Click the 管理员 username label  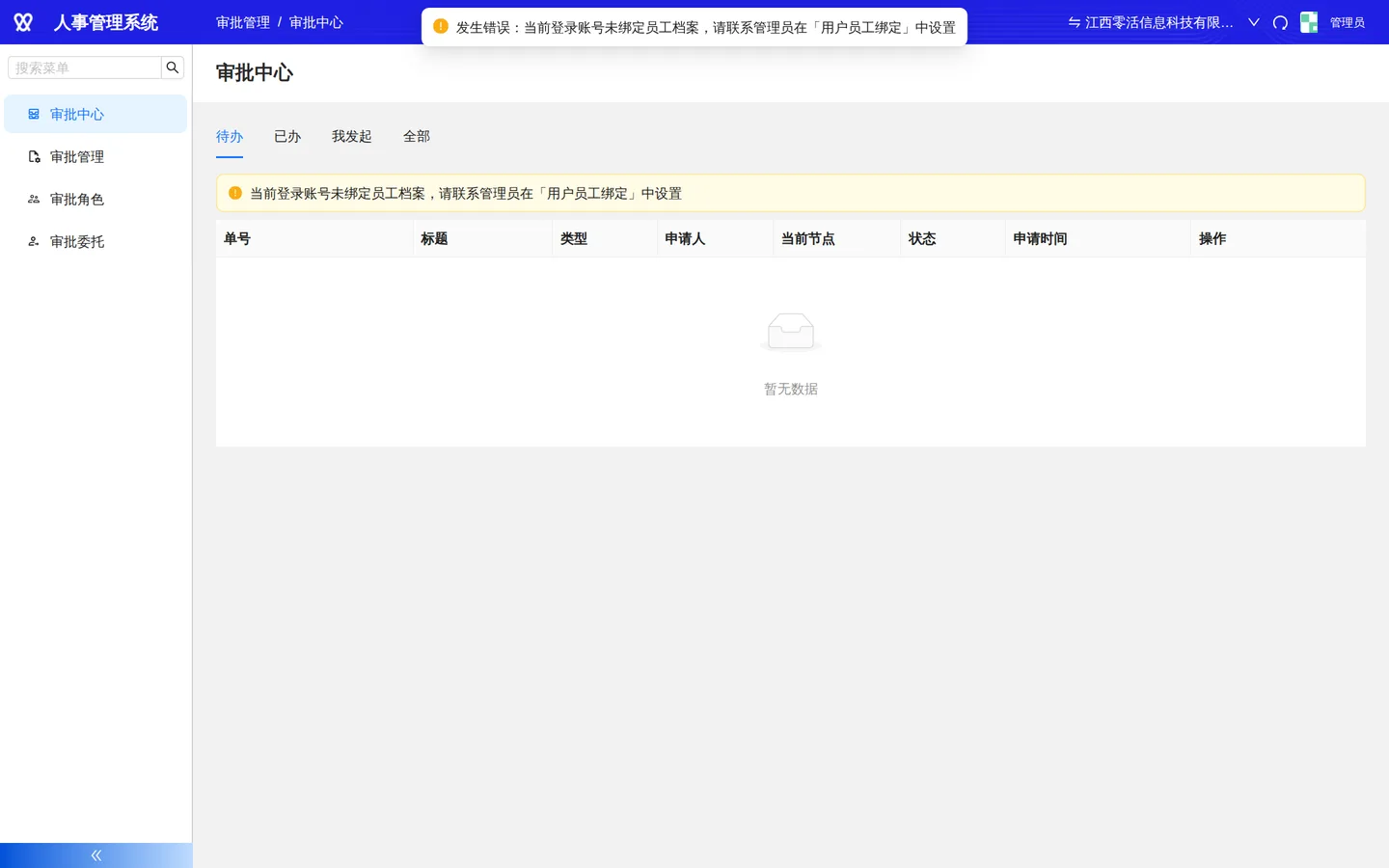tap(1348, 22)
